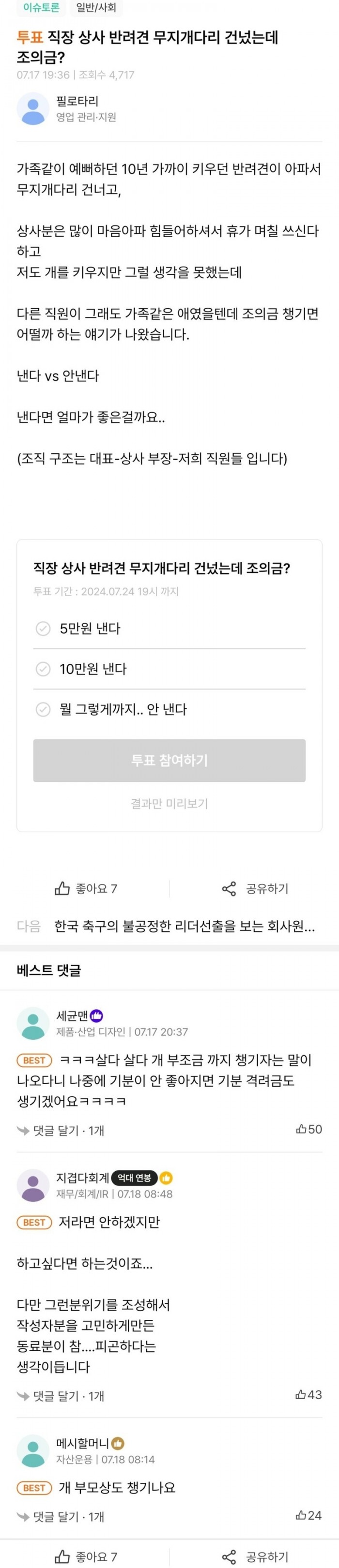Open the 일반/사회 category tab
Image resolution: width=339 pixels, height=1568 pixels.
pyautogui.click(x=96, y=8)
